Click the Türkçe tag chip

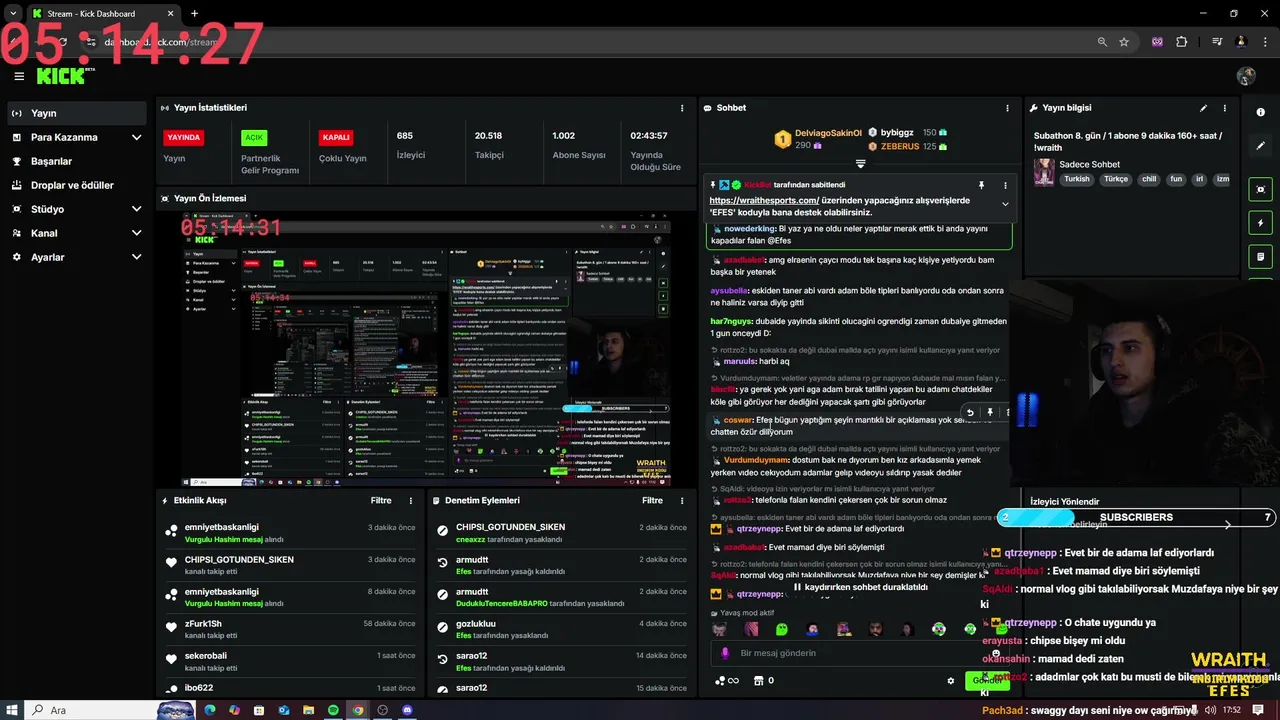(1115, 179)
